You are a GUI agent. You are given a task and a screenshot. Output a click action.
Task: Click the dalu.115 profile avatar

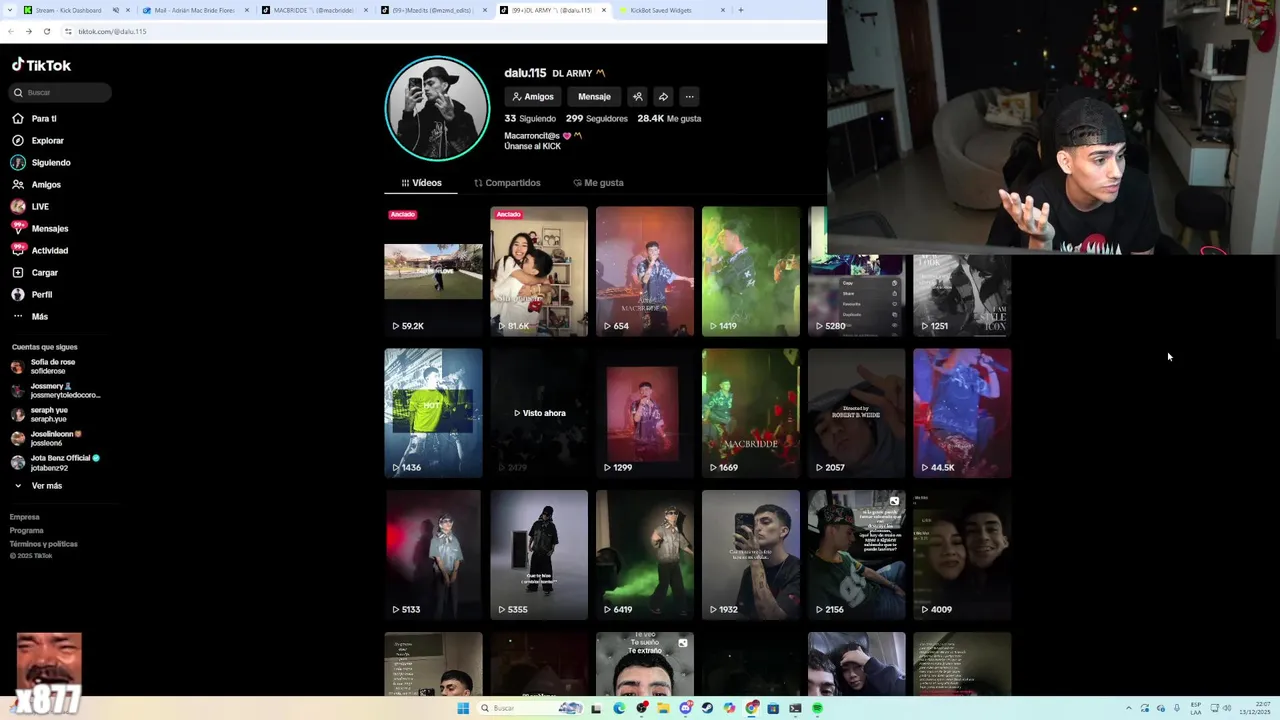coord(437,108)
